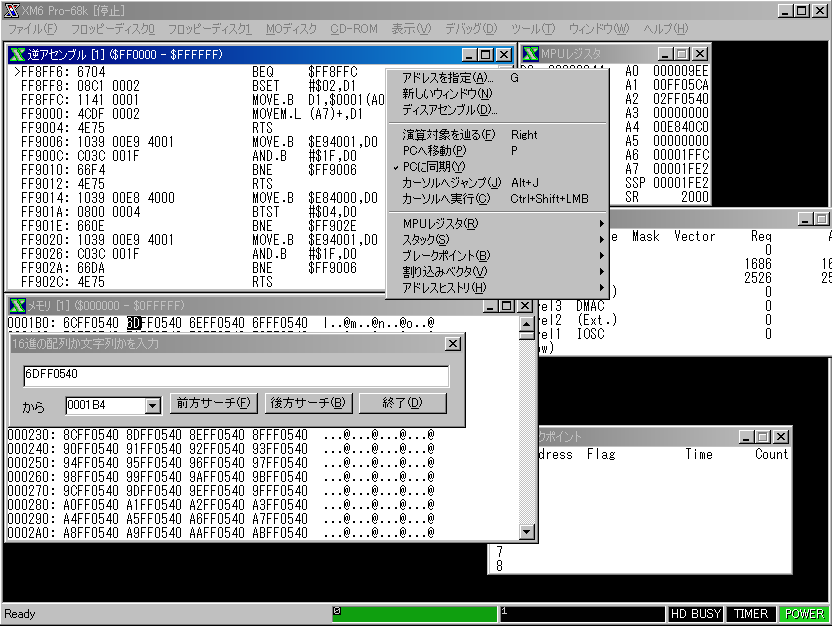
Task: Click the Count column header in breakpoint window
Action: [x=772, y=454]
